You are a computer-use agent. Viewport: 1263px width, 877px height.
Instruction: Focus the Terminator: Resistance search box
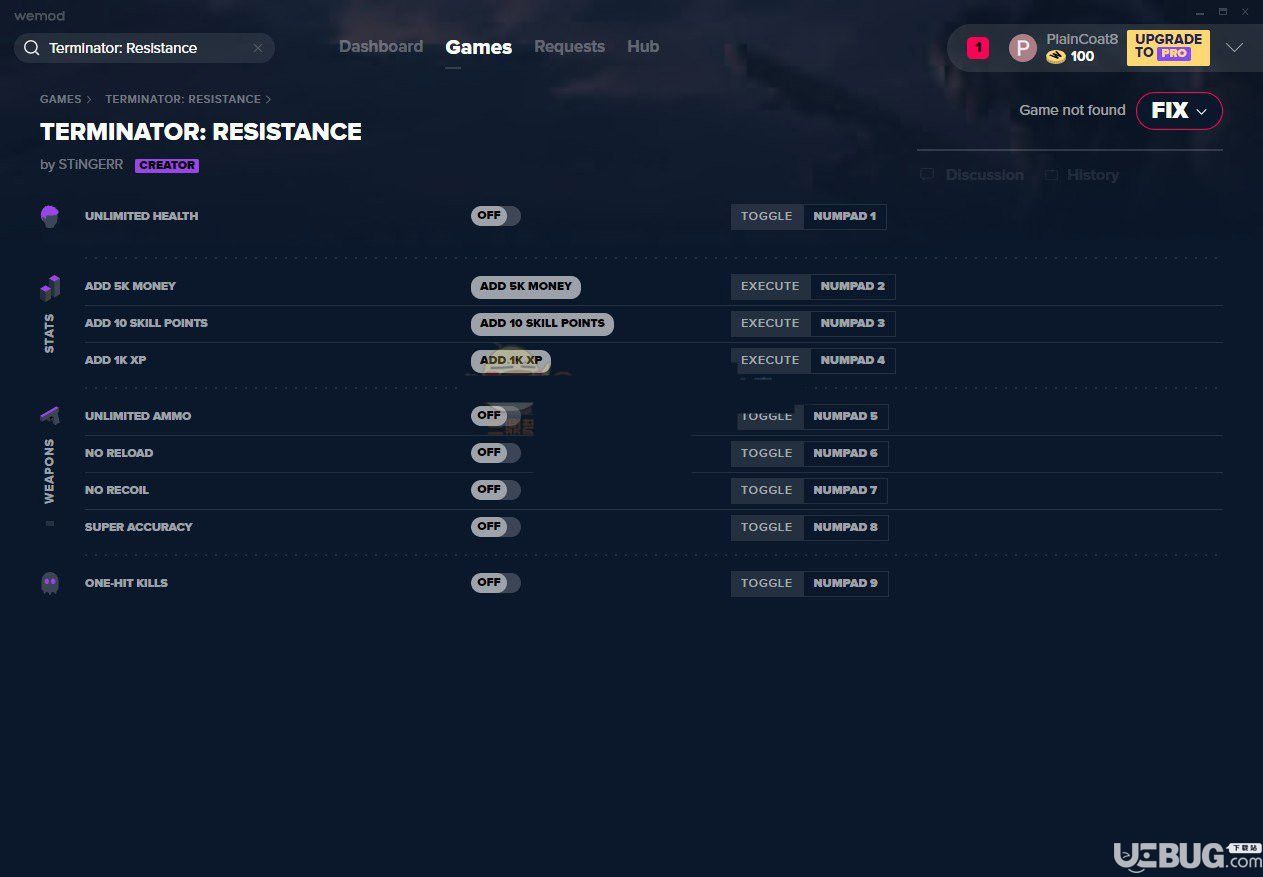(144, 48)
